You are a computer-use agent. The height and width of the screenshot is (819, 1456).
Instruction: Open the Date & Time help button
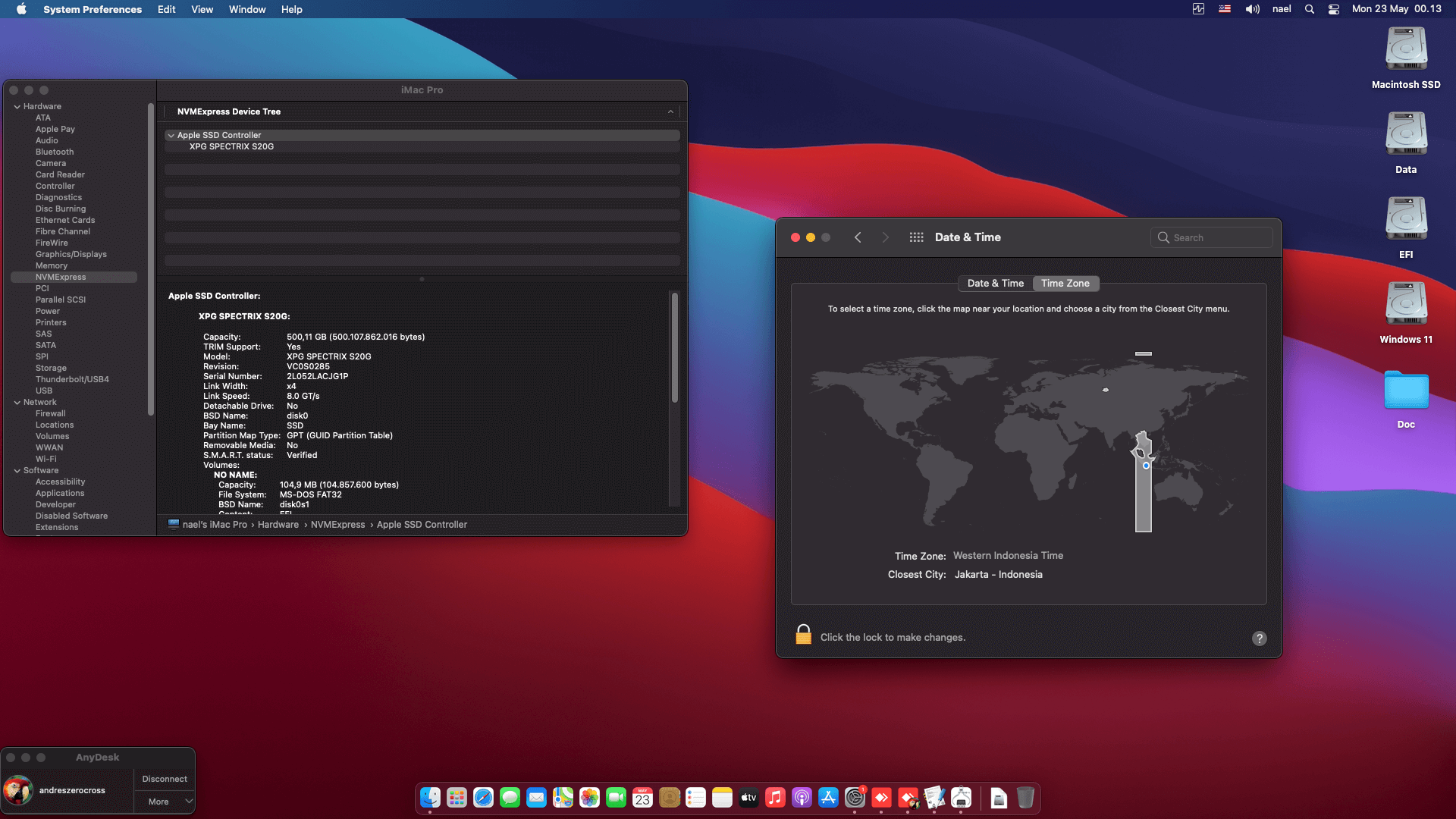click(x=1259, y=639)
